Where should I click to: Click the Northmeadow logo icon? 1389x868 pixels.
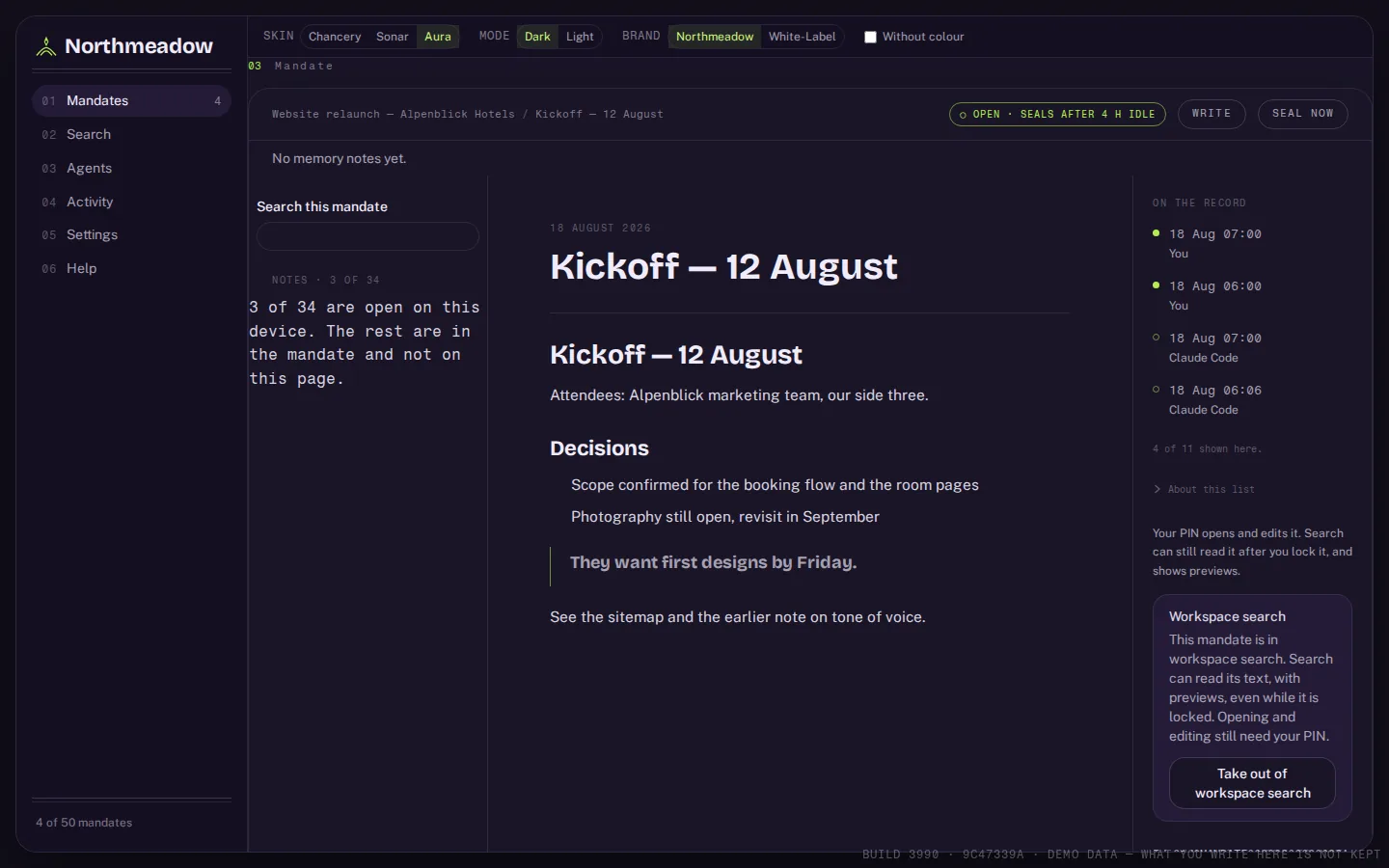pos(45,46)
